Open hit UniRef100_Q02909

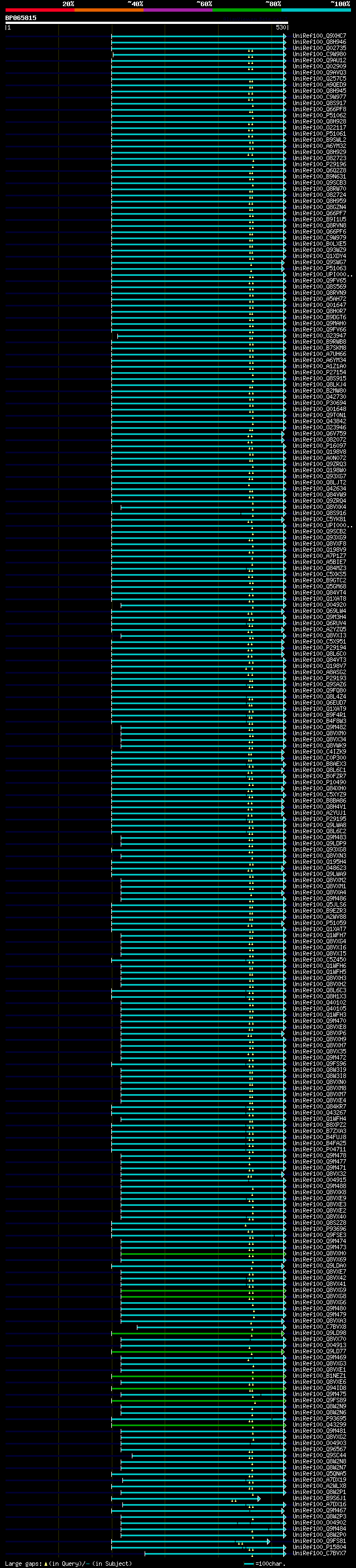(x=319, y=66)
